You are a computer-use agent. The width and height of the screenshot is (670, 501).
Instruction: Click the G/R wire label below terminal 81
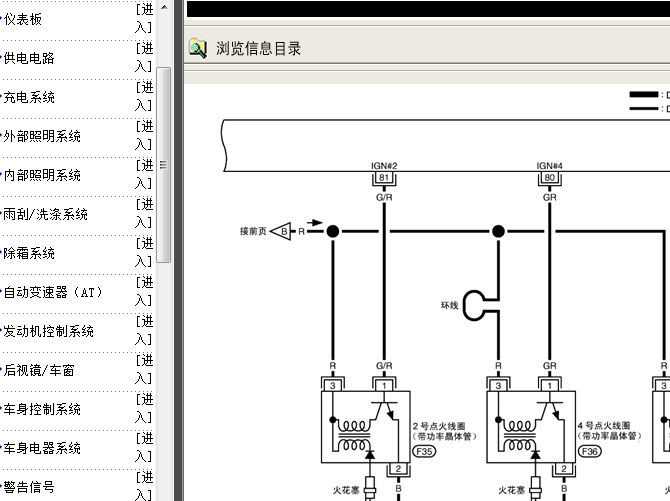coord(384,197)
